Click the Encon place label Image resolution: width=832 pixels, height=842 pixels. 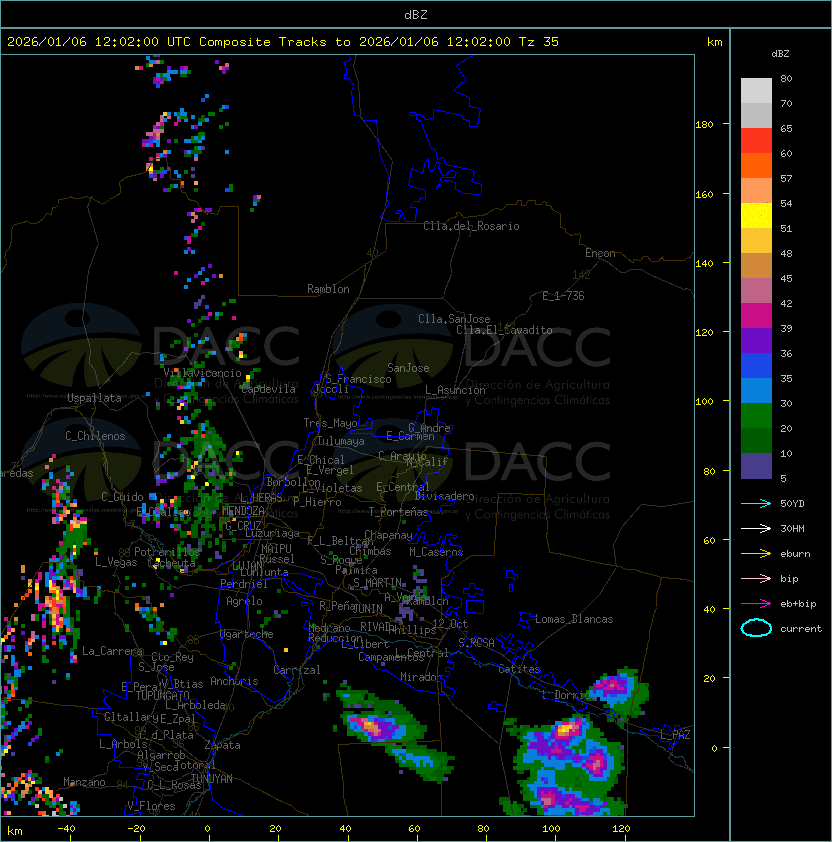pos(600,253)
